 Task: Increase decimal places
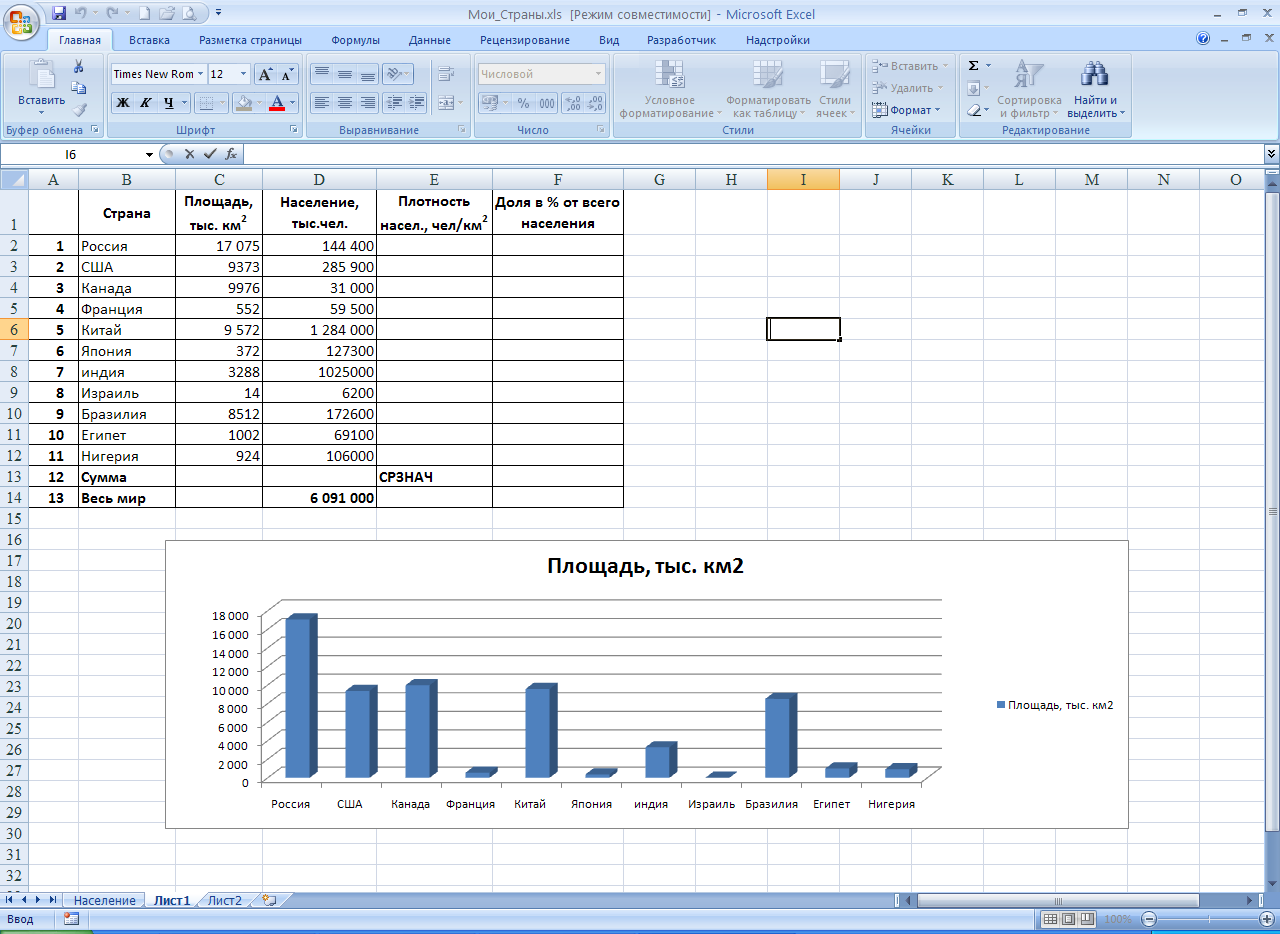573,102
